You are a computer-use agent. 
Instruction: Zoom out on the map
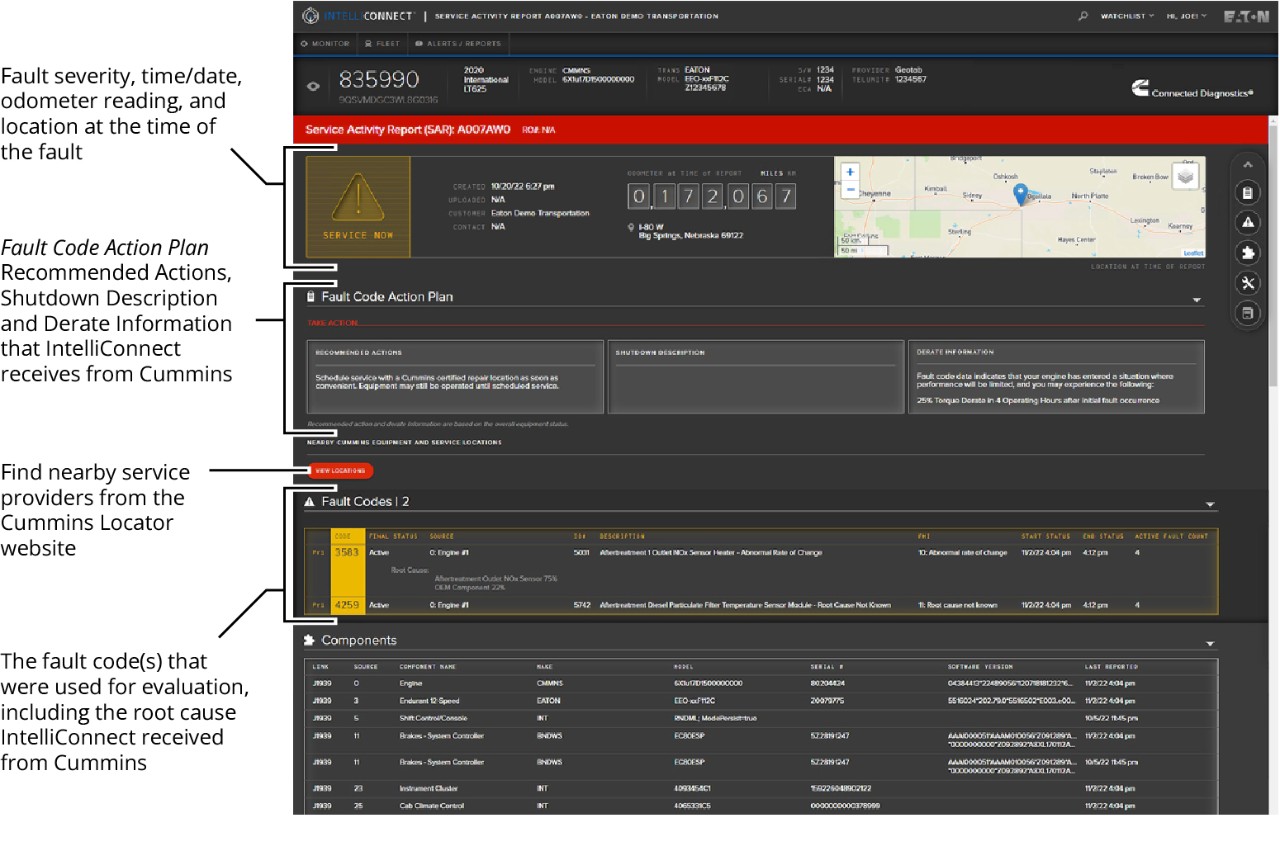point(850,189)
